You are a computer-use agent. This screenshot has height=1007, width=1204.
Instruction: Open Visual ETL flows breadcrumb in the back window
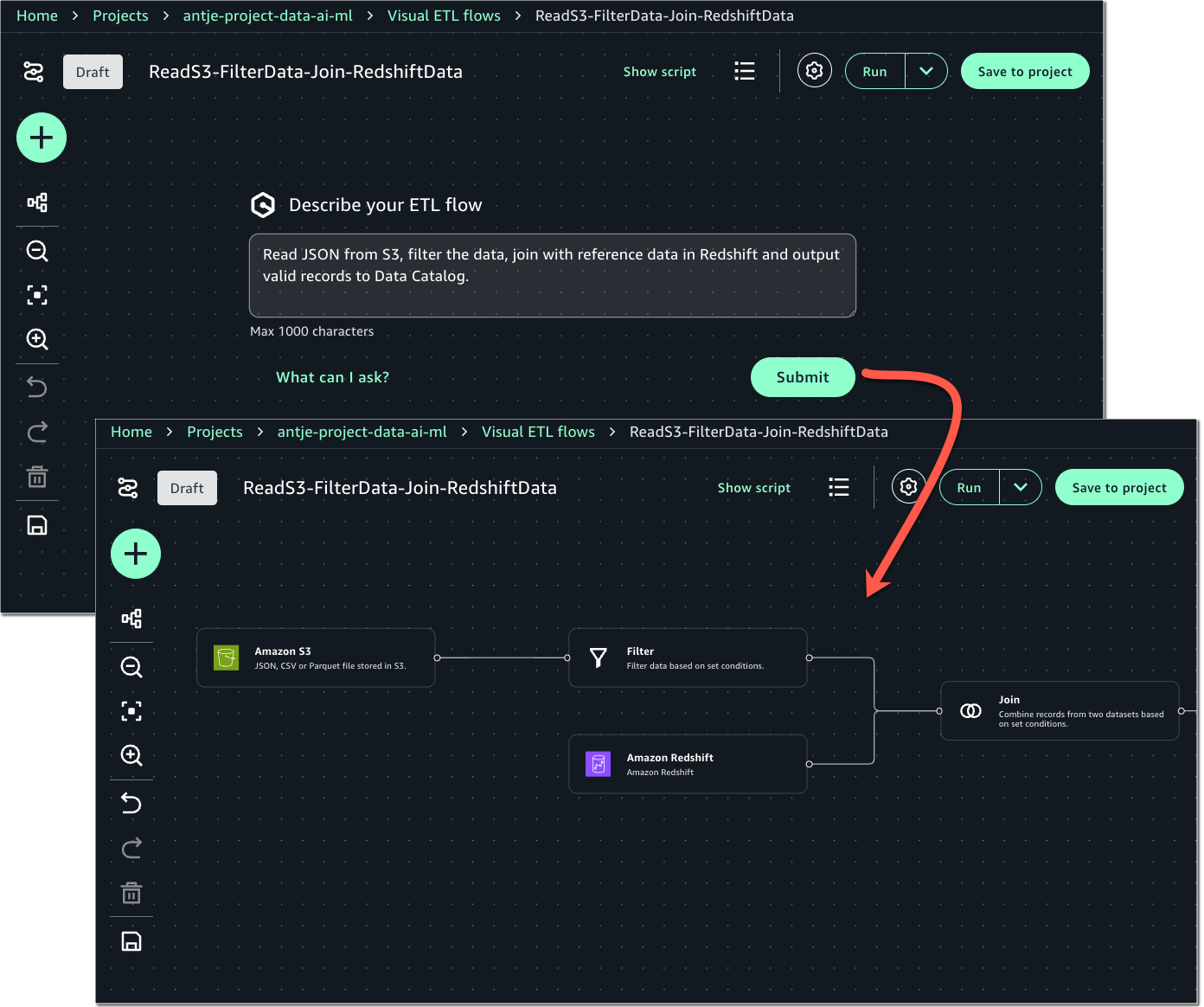click(444, 16)
